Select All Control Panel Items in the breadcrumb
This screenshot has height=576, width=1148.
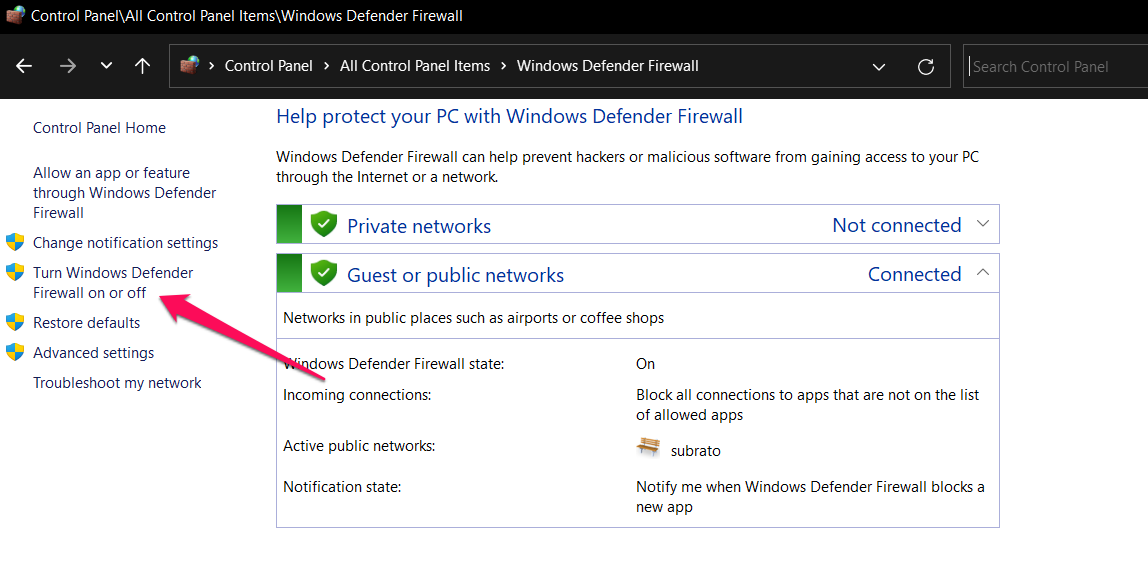(414, 66)
